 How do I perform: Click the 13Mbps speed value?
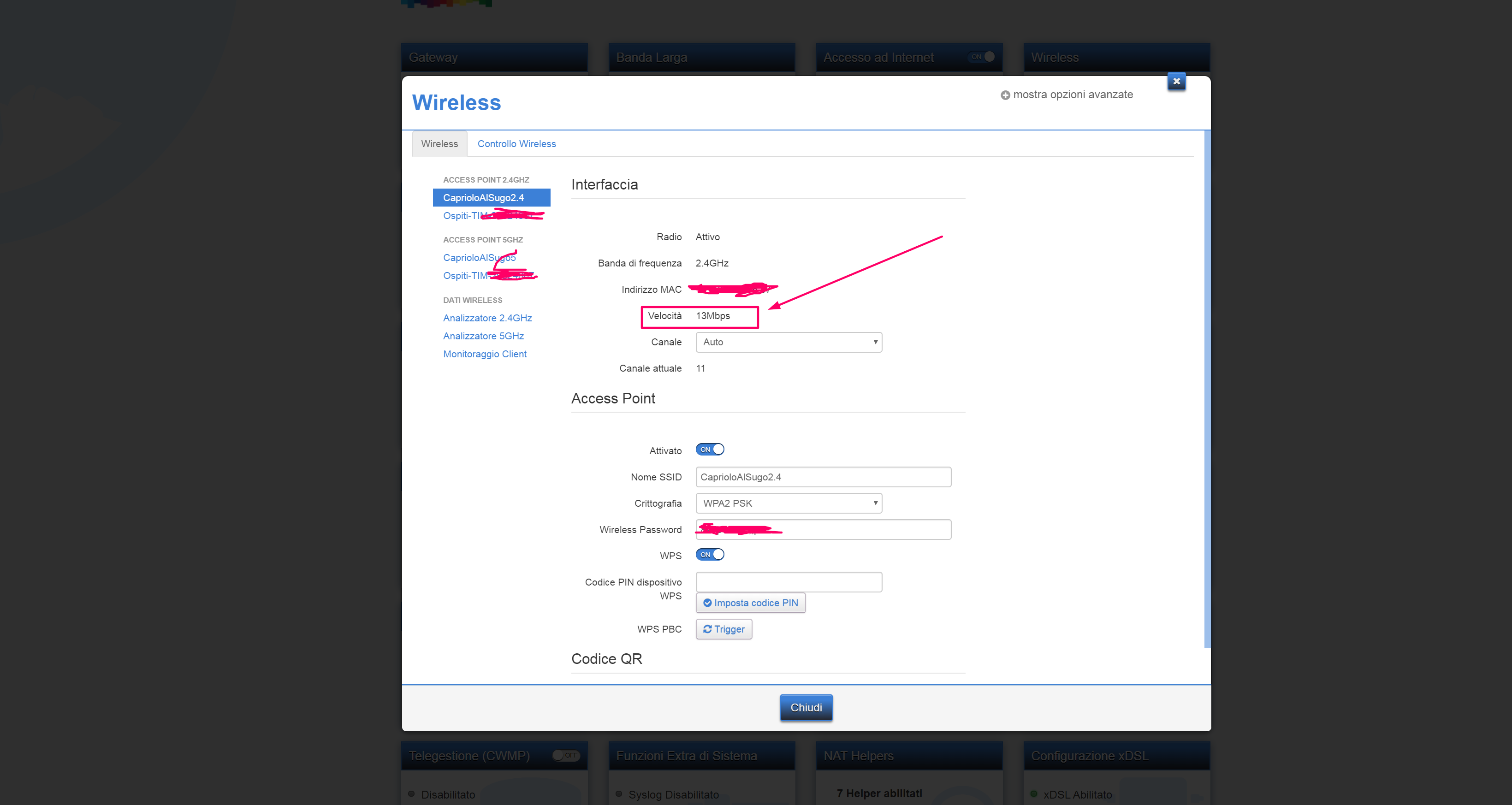click(713, 316)
